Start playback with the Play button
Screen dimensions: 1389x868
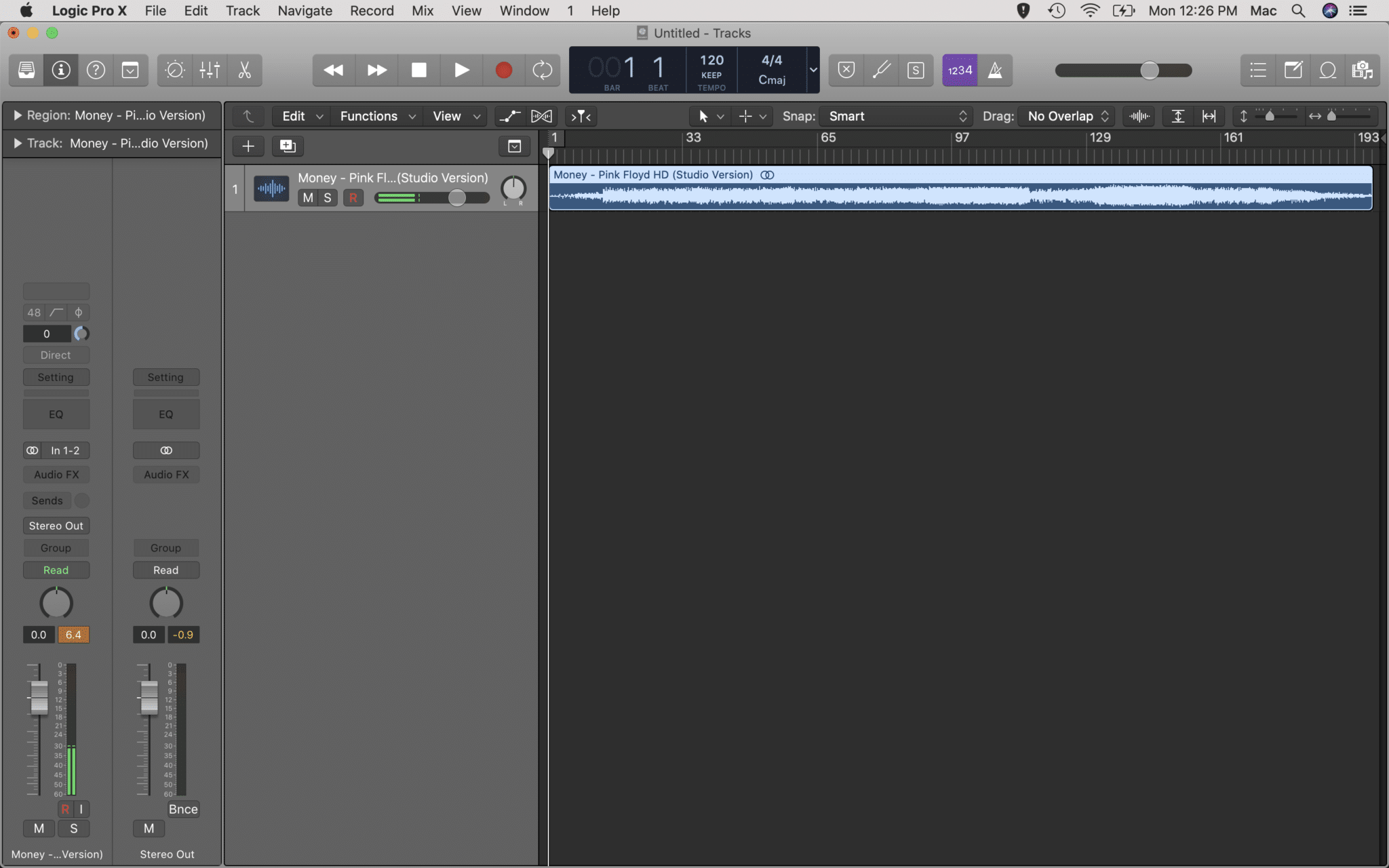pos(461,70)
